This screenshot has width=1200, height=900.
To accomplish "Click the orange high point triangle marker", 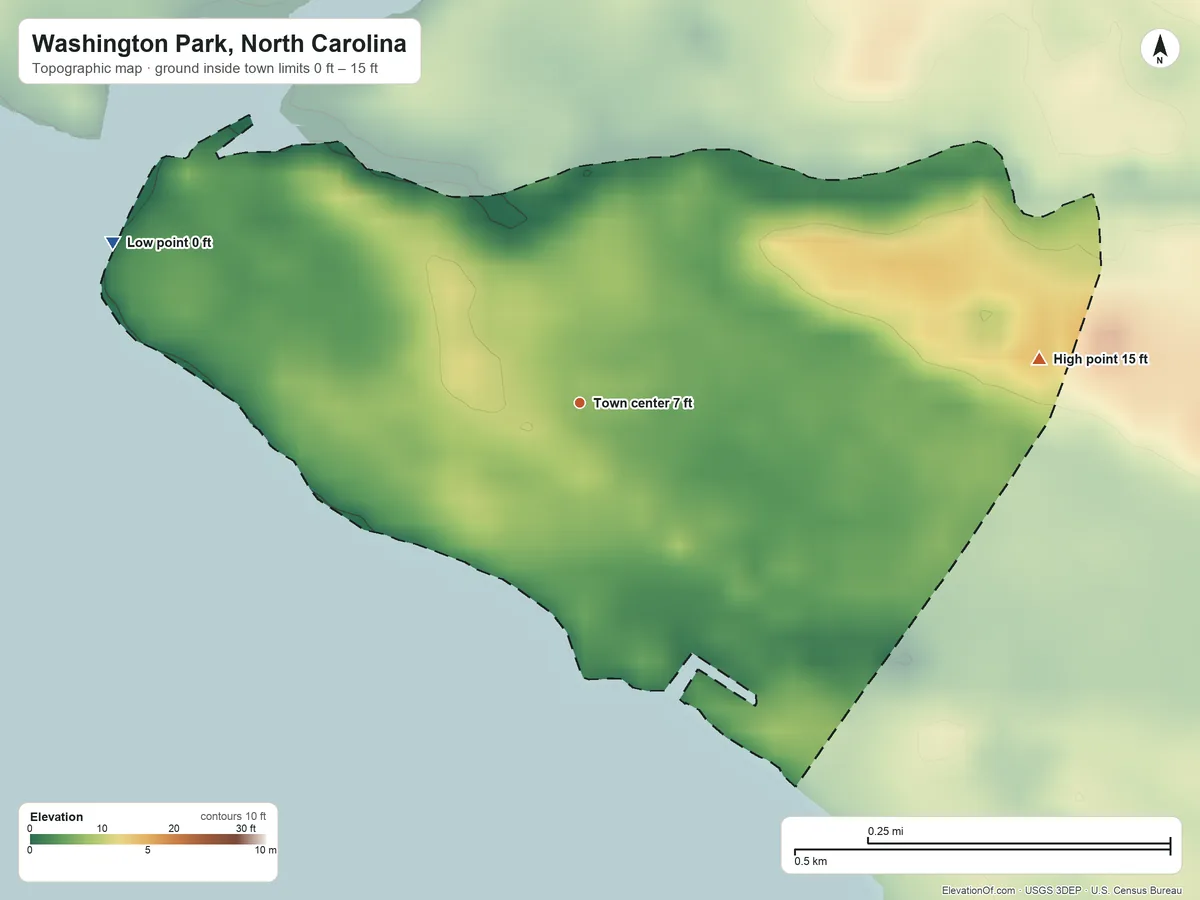I will 1039,358.
